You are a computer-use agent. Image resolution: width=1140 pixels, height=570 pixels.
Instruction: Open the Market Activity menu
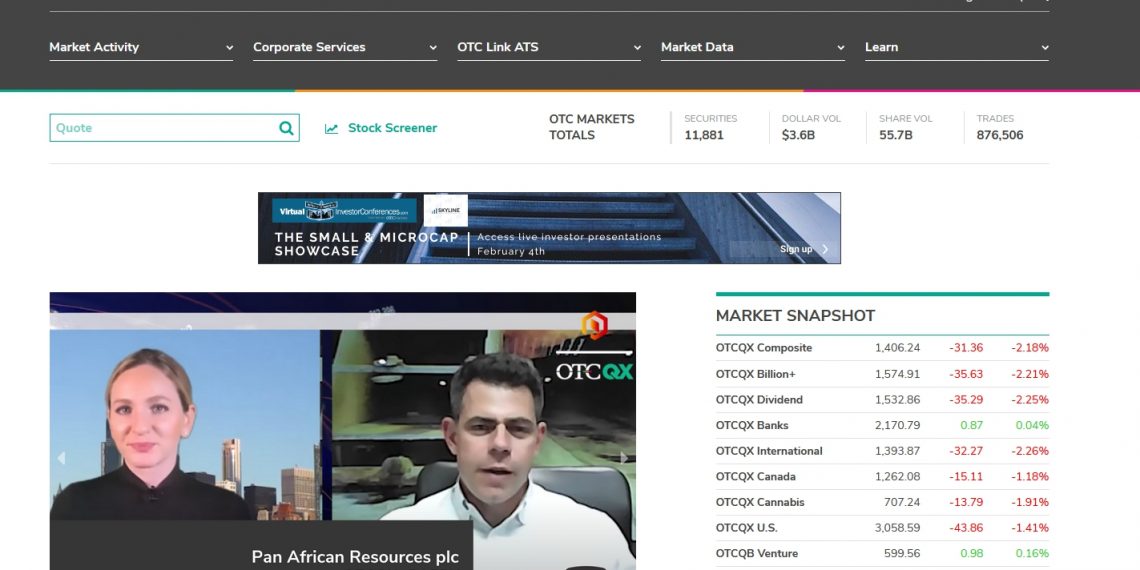(x=141, y=47)
